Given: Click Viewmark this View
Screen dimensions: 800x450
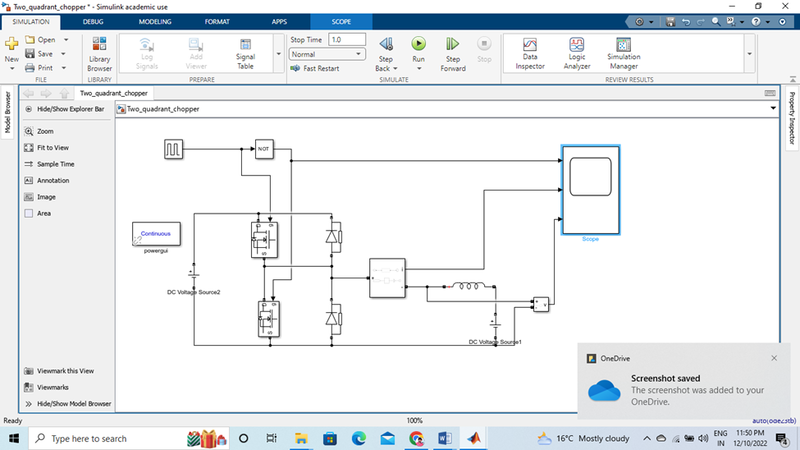Looking at the screenshot, I should 59,371.
